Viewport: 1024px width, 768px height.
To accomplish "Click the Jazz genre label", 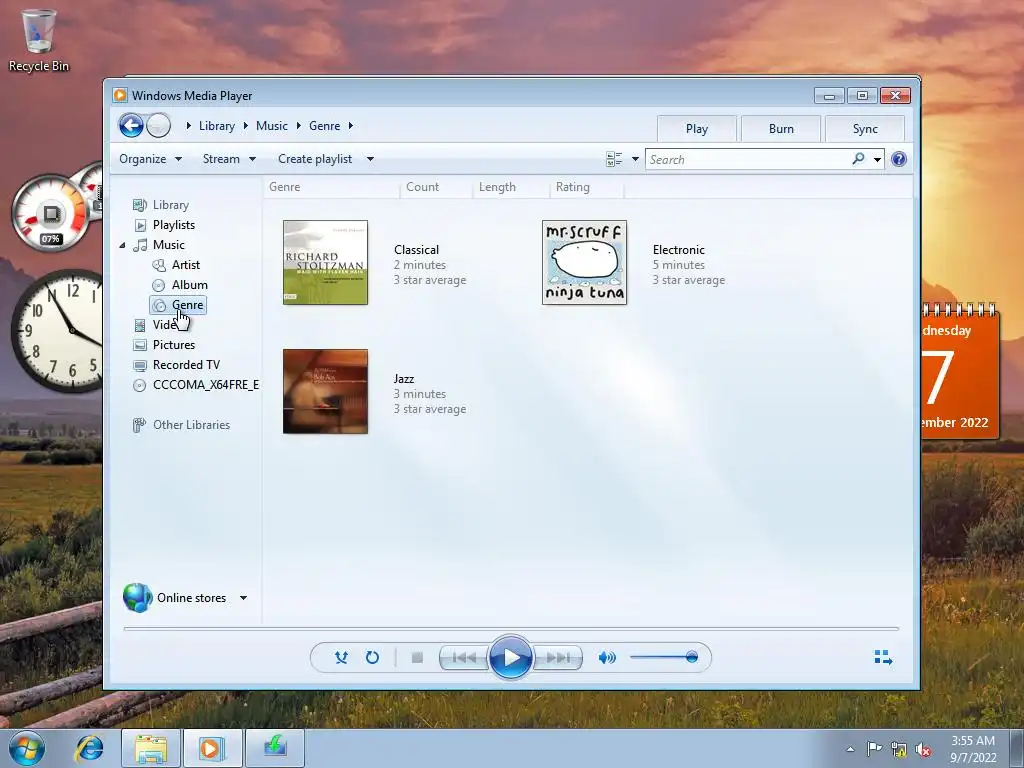I will coord(404,379).
